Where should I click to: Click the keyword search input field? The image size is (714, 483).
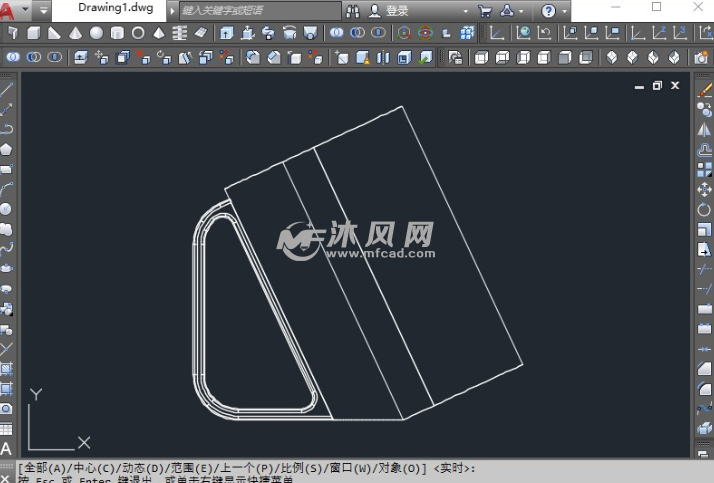click(260, 10)
